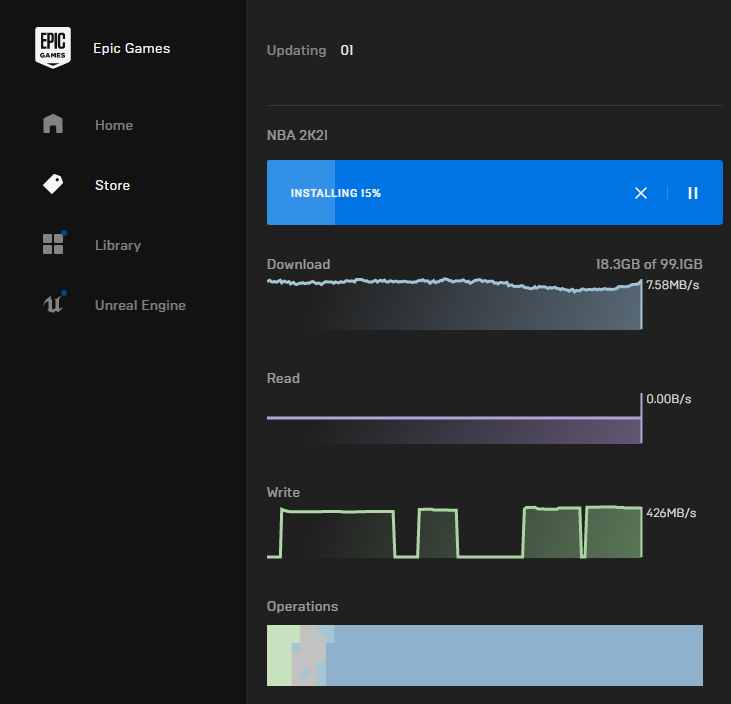
Task: Switch to the Library menu label
Action: pos(118,245)
